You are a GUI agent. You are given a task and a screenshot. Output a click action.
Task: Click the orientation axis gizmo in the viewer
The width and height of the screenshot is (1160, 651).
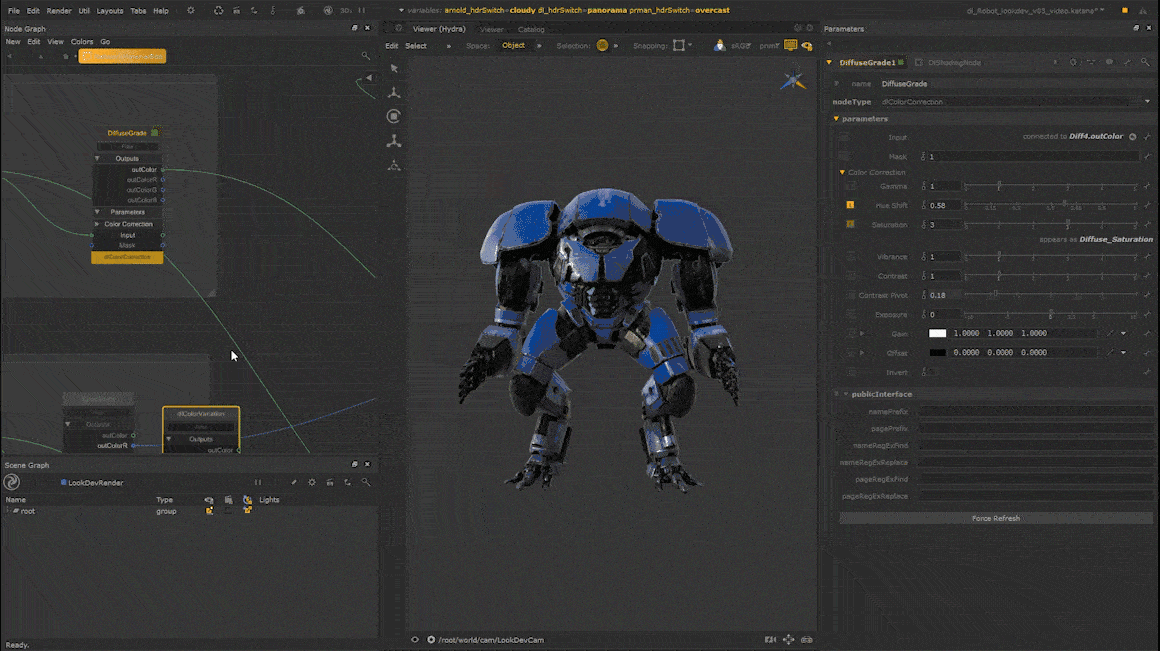pyautogui.click(x=792, y=81)
